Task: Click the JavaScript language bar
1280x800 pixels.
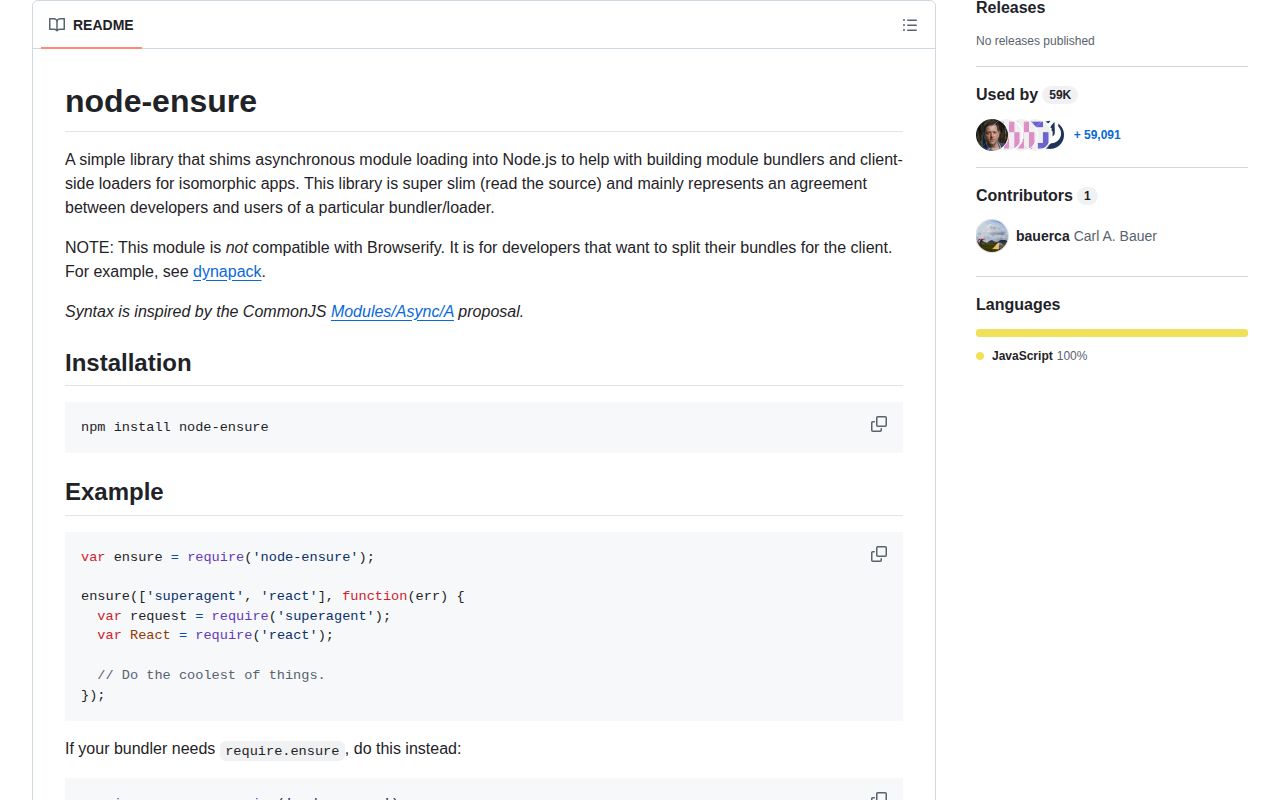Action: (1112, 333)
